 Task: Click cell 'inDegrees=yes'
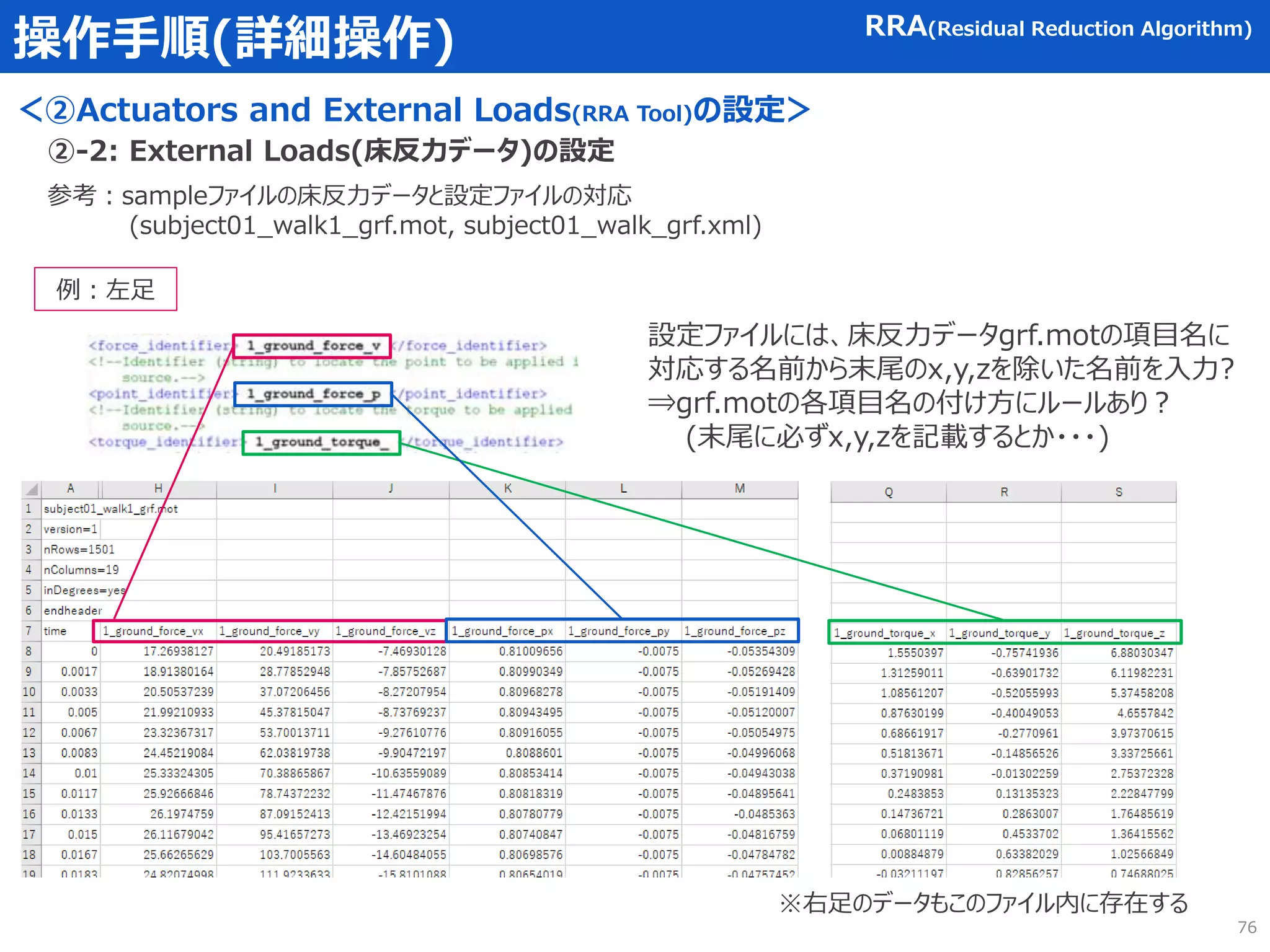click(x=84, y=590)
